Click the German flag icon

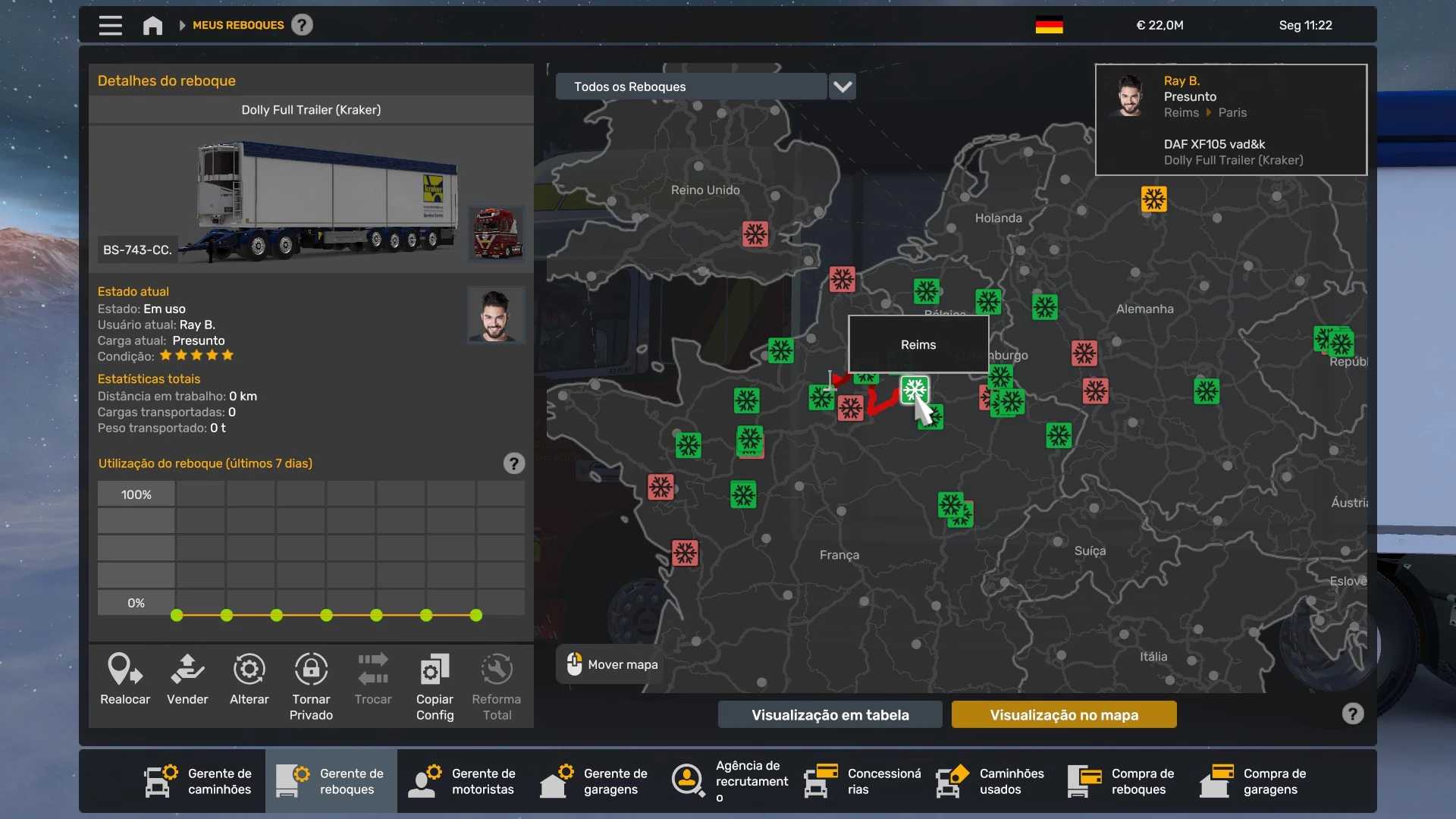coord(1049,25)
